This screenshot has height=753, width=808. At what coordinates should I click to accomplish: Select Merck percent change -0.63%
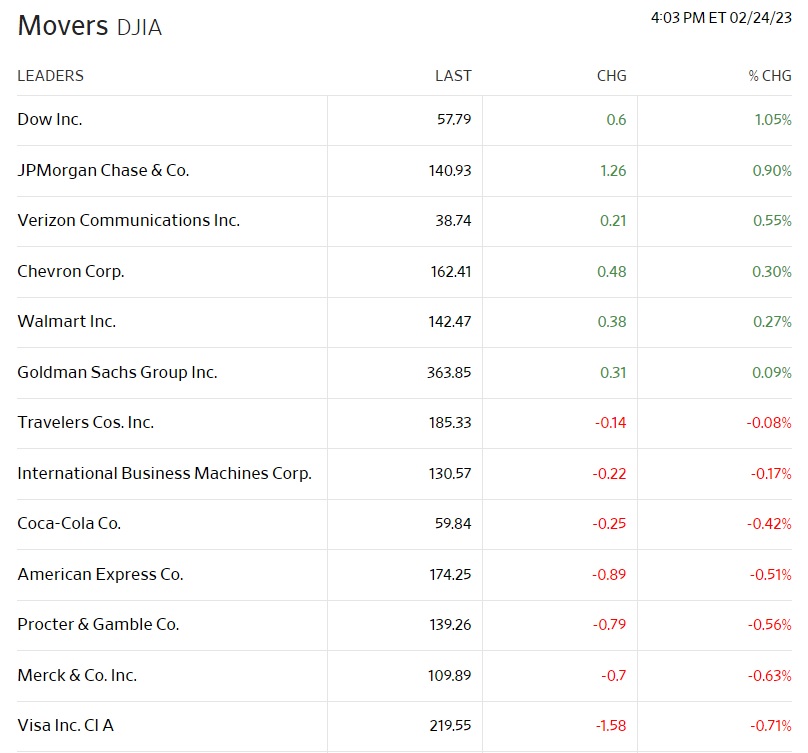pos(770,676)
